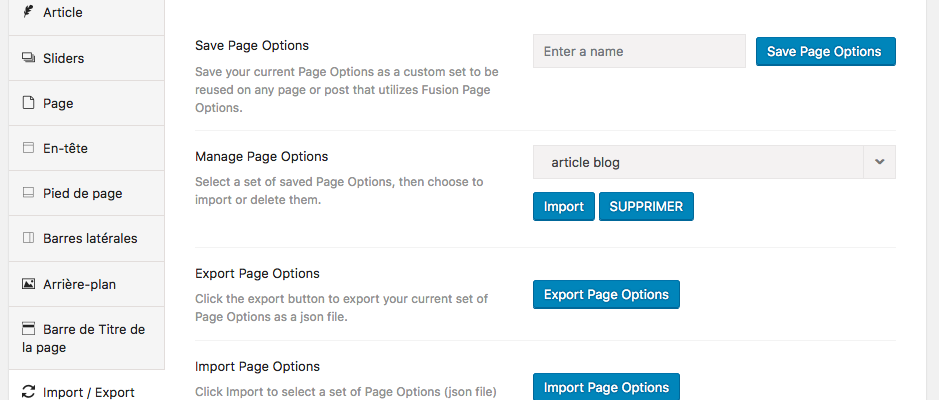Open the Arrière-plan tab label
This screenshot has width=939, height=400.
pos(80,284)
